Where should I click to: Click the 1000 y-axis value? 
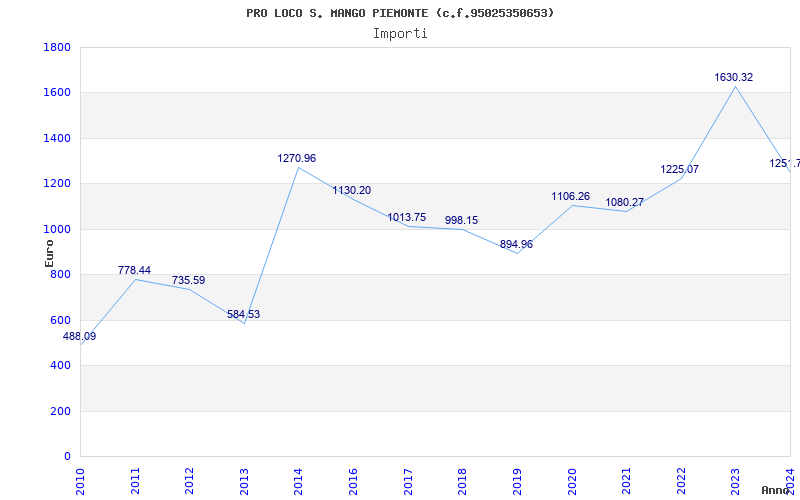coord(57,230)
